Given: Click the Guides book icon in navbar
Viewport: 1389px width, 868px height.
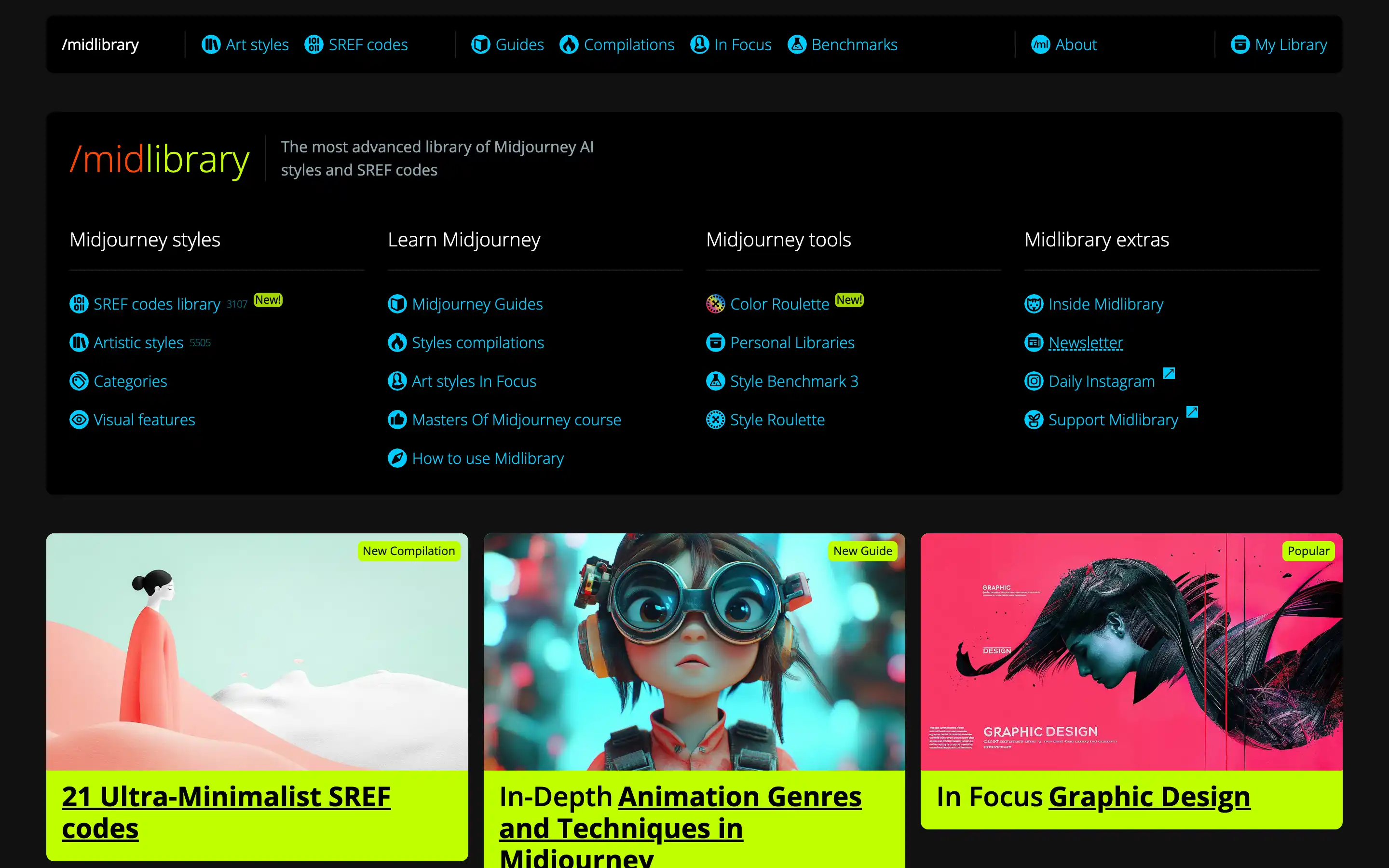Looking at the screenshot, I should coord(480,44).
